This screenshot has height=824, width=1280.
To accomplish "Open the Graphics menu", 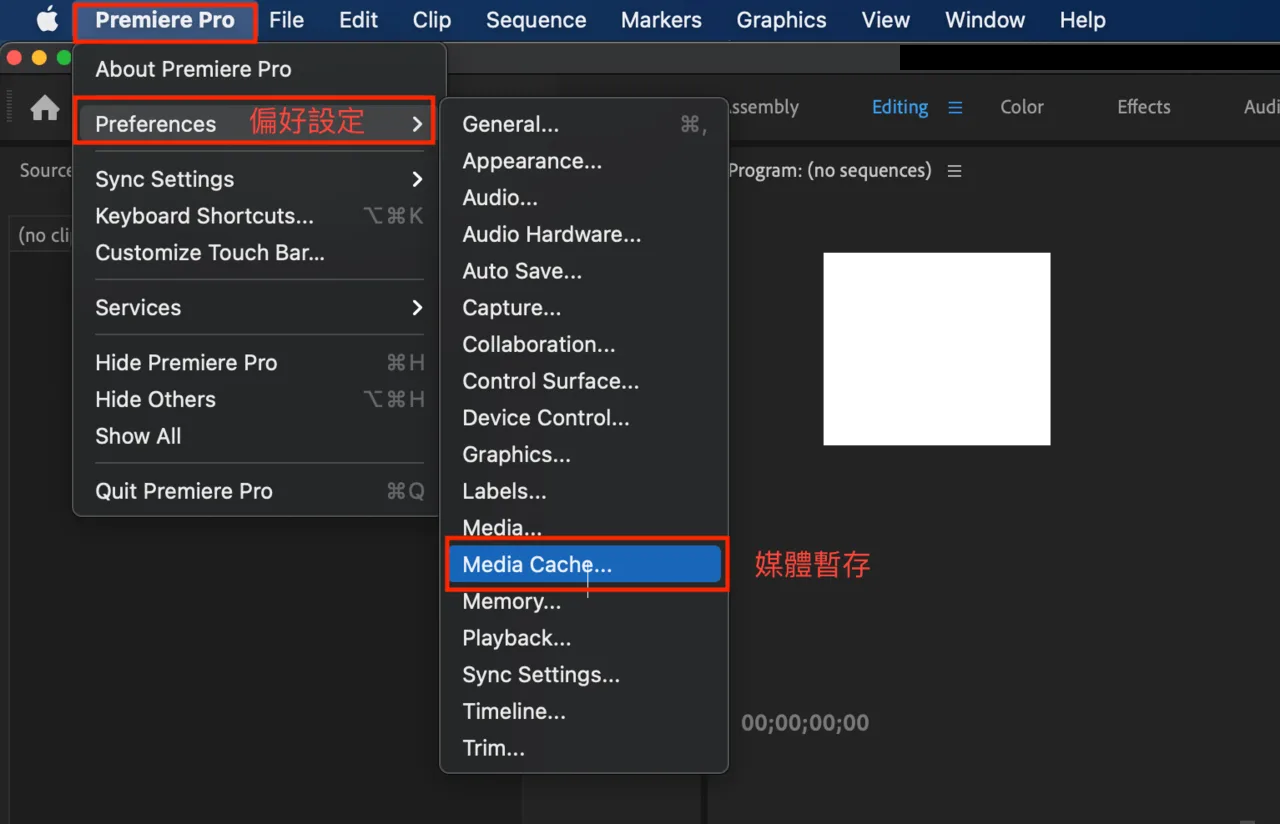I will click(781, 20).
